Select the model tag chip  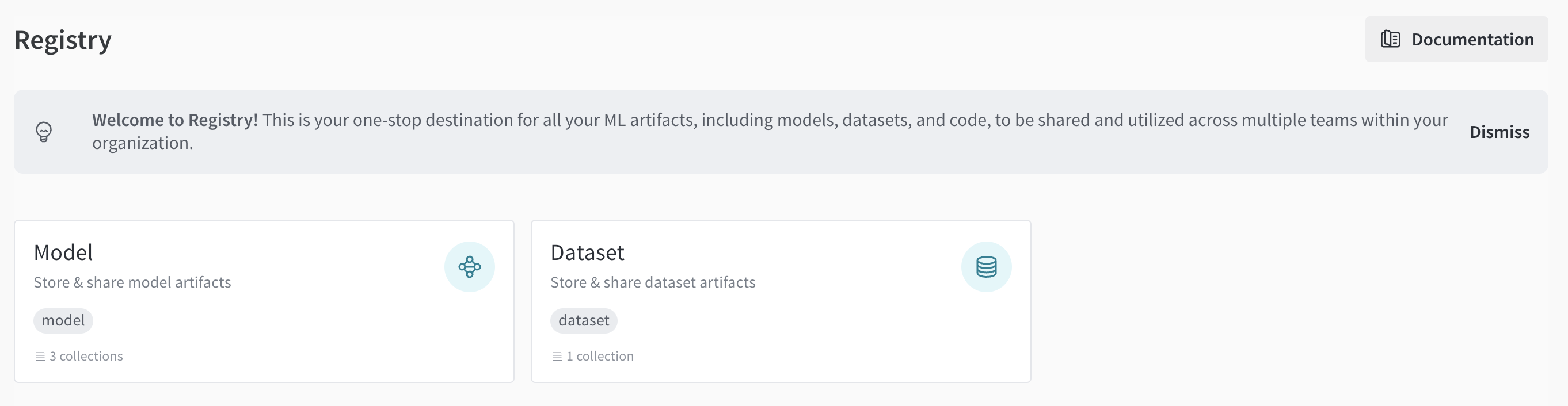[x=63, y=320]
